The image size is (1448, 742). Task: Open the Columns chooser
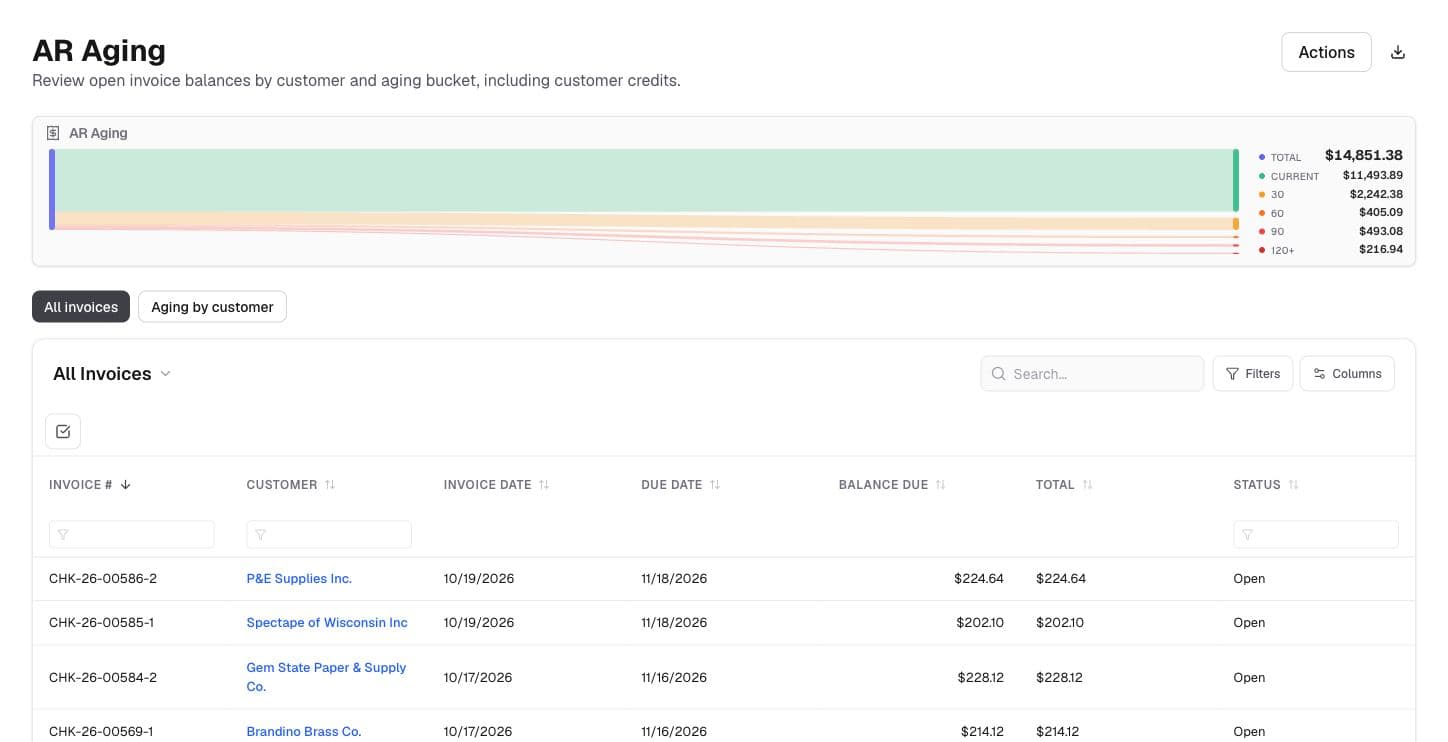click(x=1347, y=374)
